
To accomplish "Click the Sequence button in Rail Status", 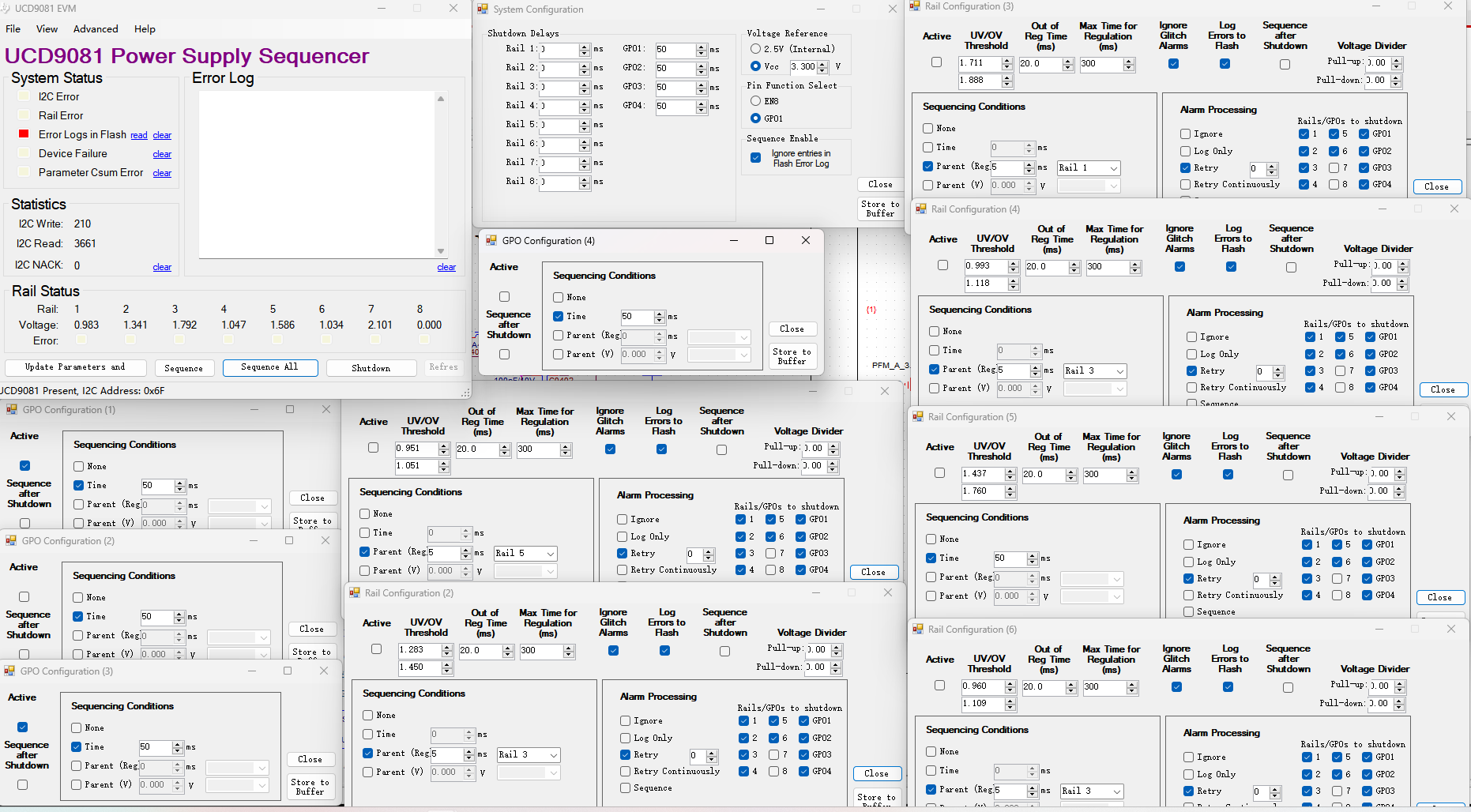I will click(x=184, y=368).
